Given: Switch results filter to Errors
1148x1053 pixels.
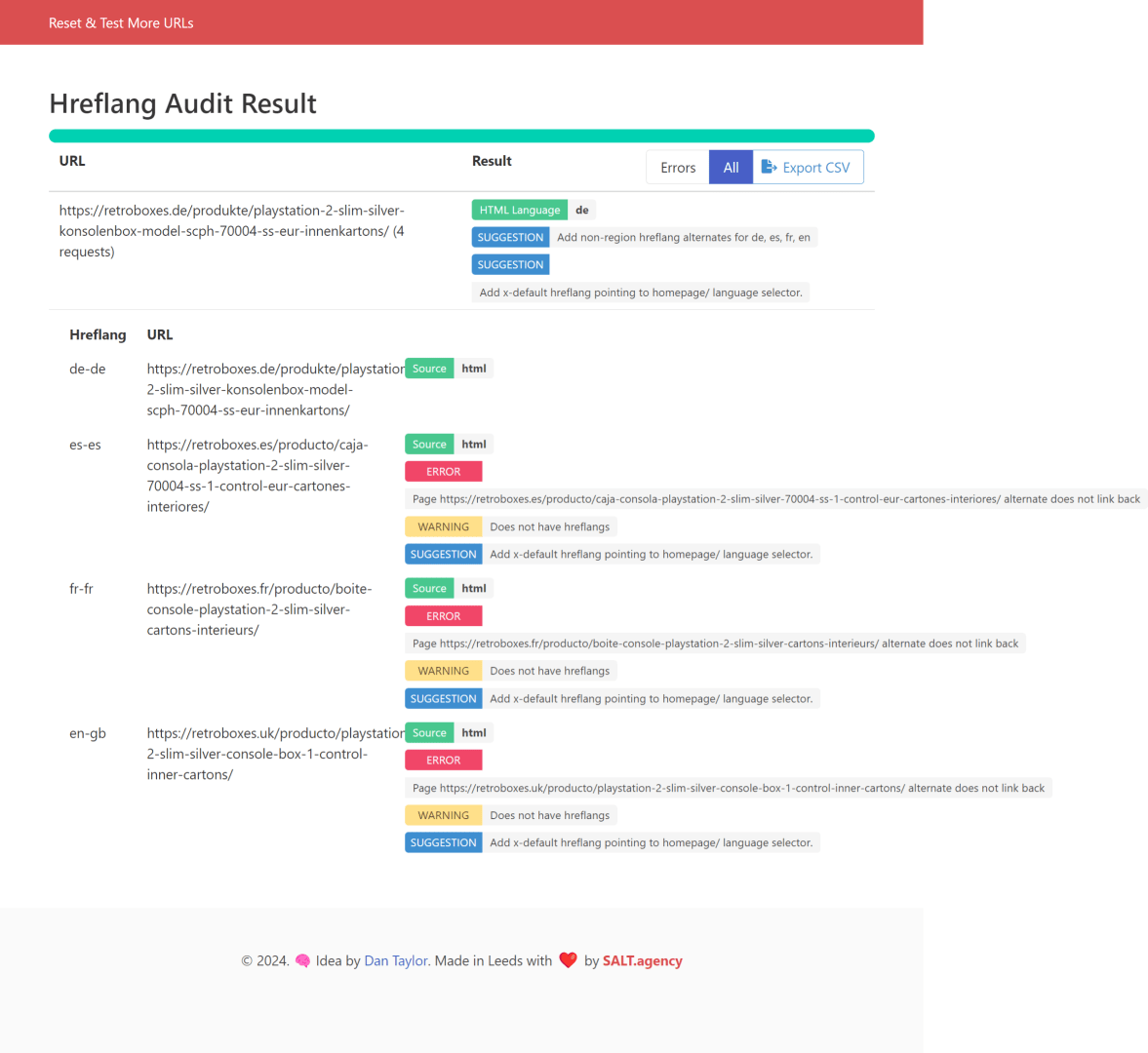Looking at the screenshot, I should [677, 168].
